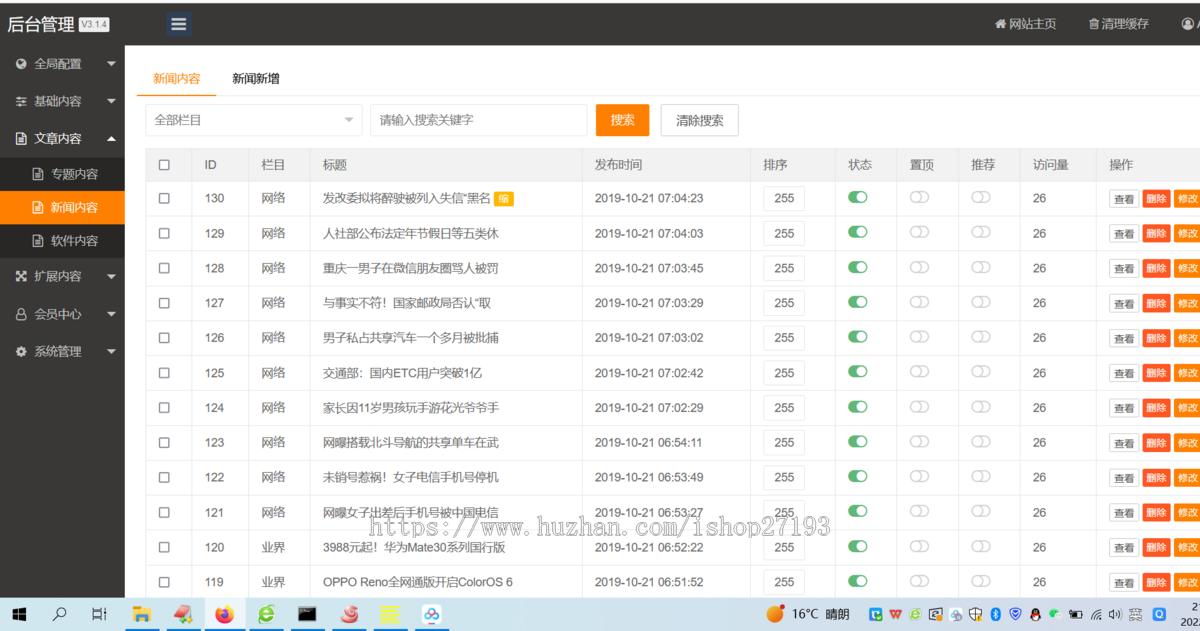Click title 人社部公布法定年节假日等五类休
The image size is (1200, 631).
411,233
